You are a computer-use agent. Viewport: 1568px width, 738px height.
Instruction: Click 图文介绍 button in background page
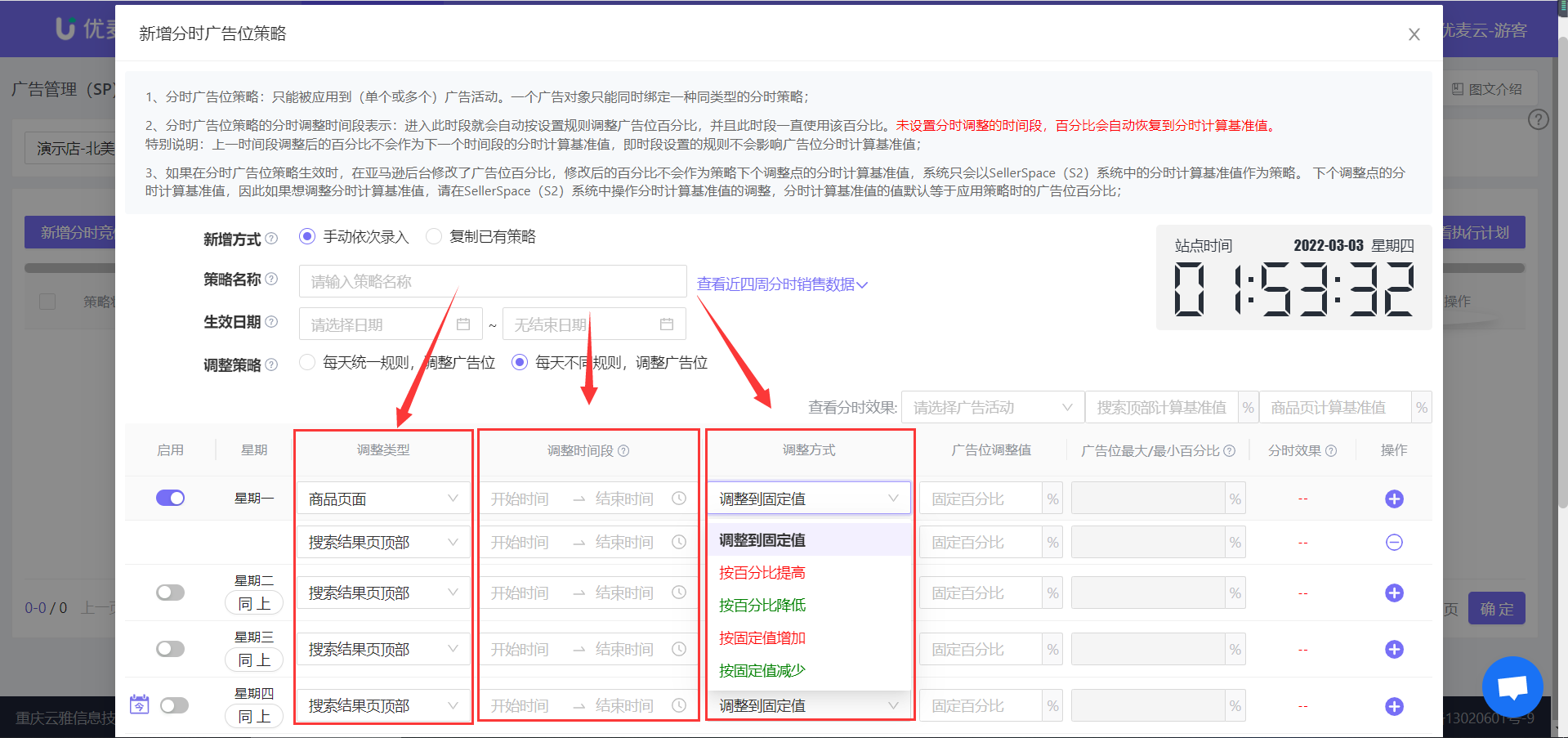tap(1487, 88)
